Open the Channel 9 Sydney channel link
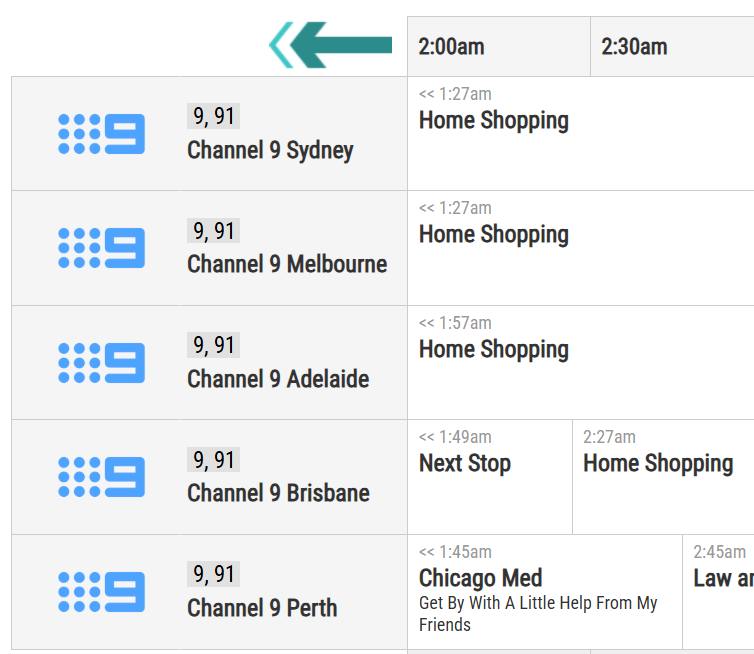 270,150
